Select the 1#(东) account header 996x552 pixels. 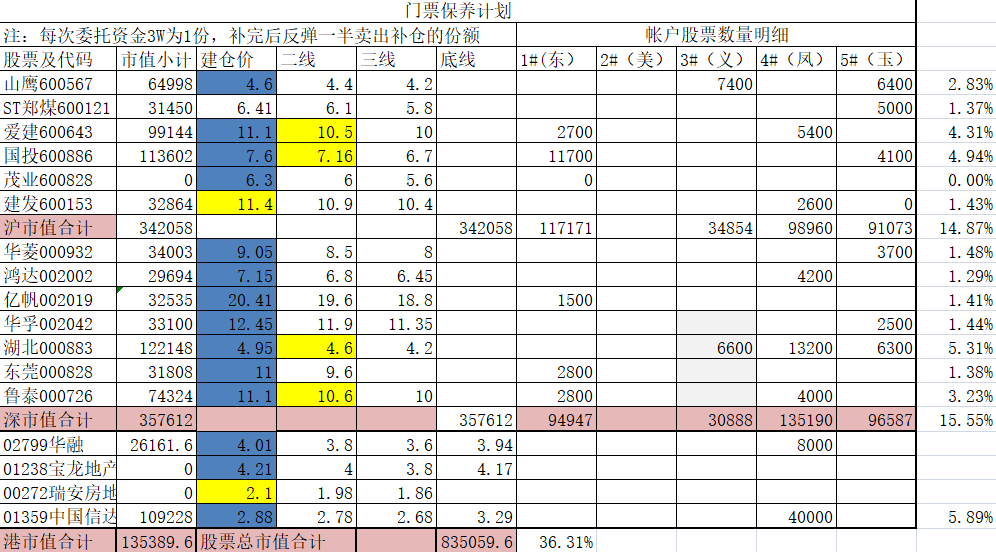[x=556, y=60]
